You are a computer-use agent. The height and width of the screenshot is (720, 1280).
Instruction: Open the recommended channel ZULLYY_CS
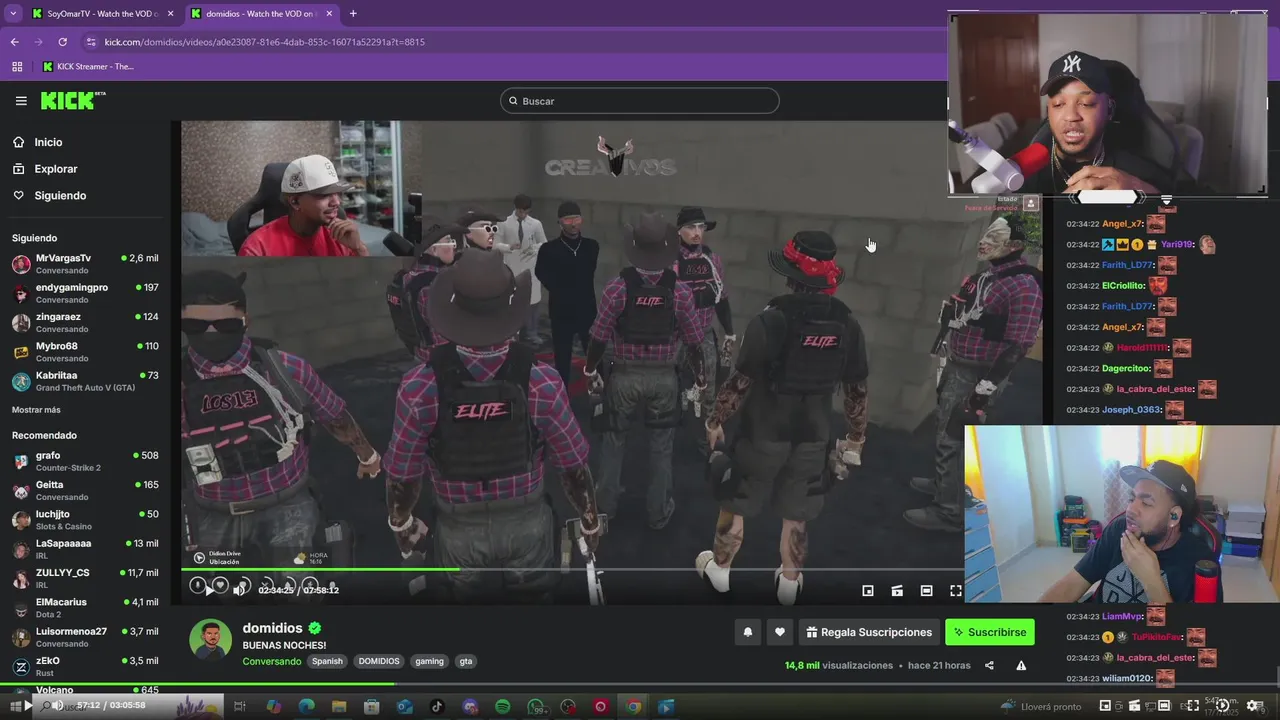pos(85,578)
